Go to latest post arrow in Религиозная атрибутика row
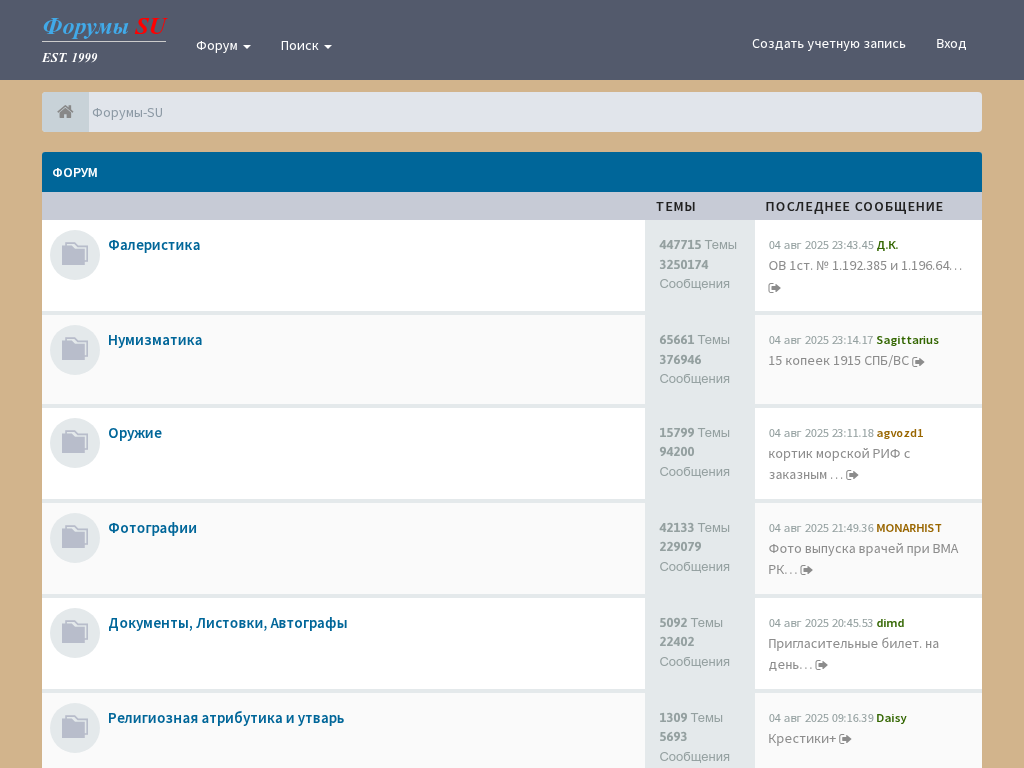The width and height of the screenshot is (1024, 768). [x=845, y=739]
